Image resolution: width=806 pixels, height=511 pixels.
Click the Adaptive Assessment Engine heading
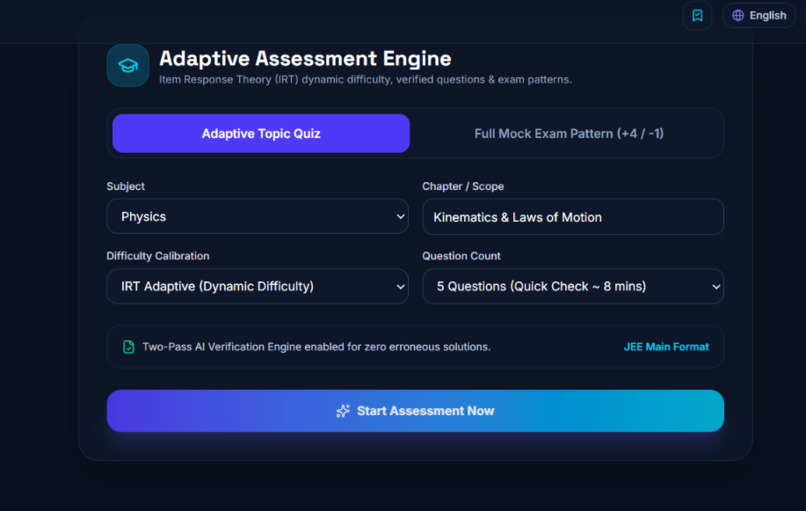(305, 59)
